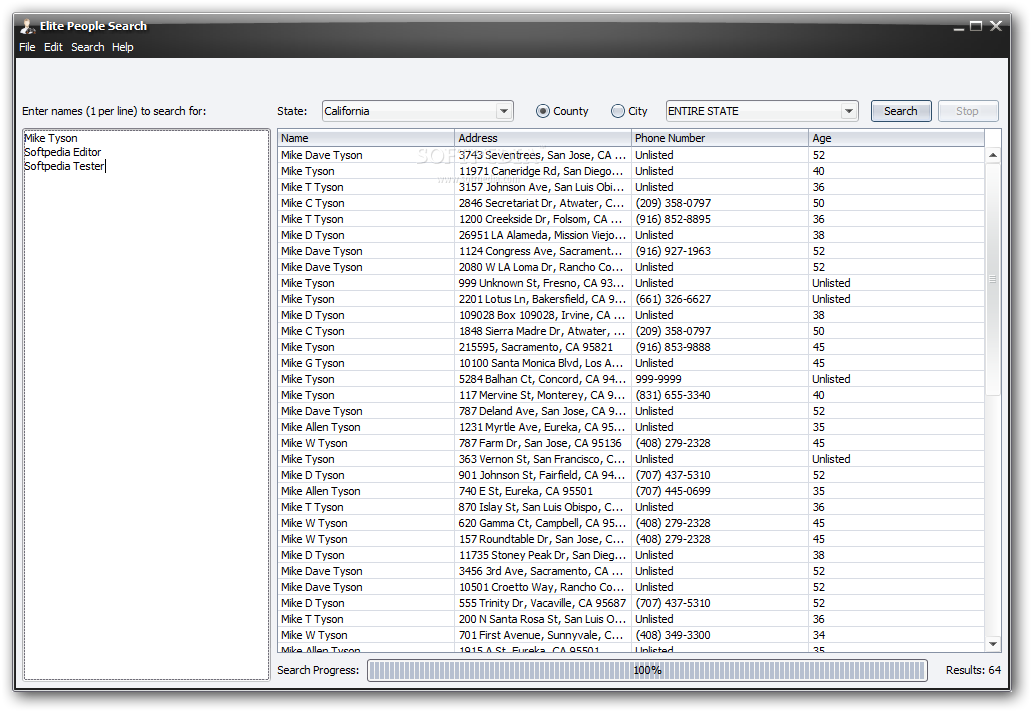This screenshot has width=1032, height=712.
Task: Select row with 870 Islay St address
Action: [x=631, y=507]
